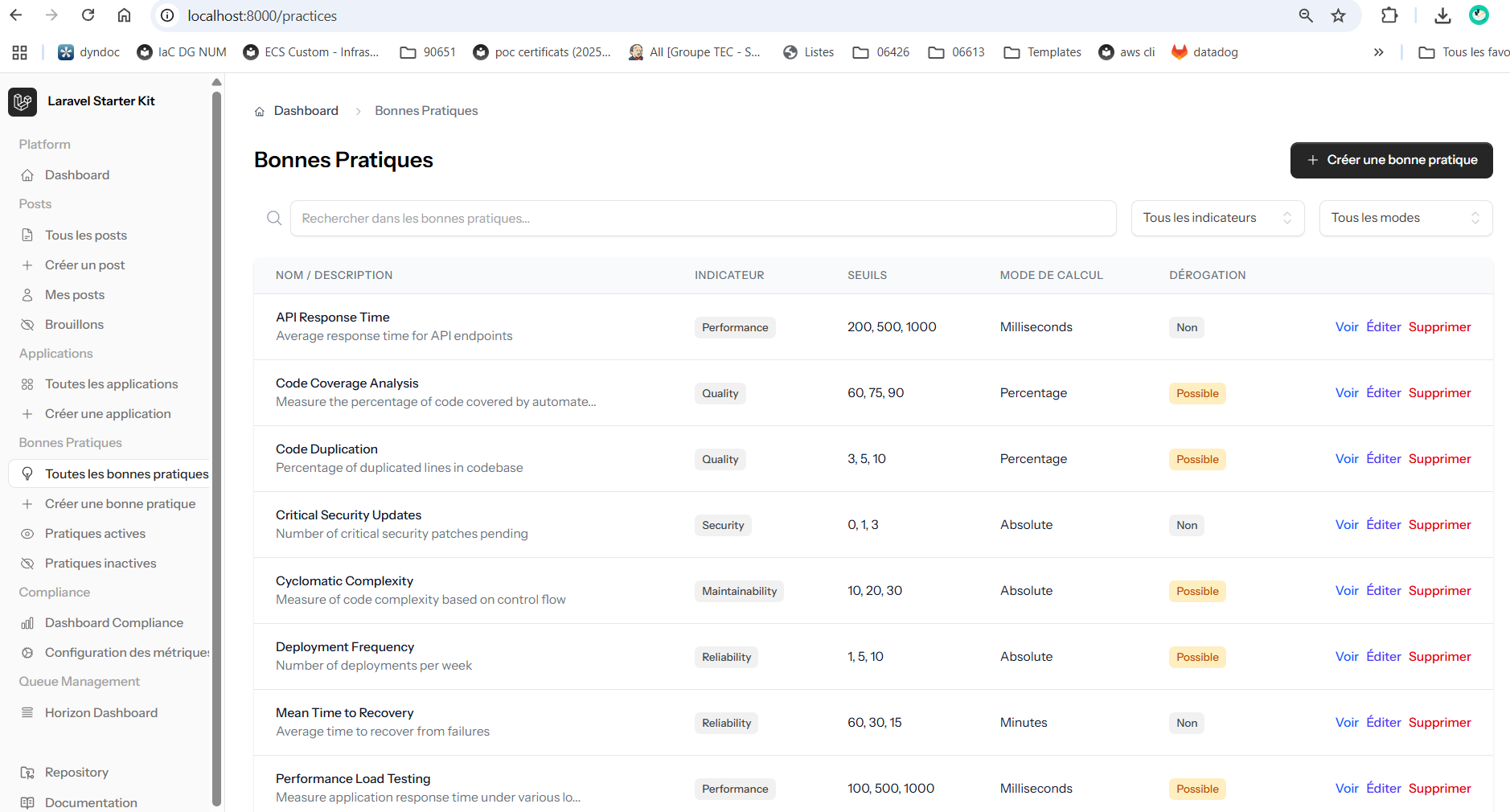
Task: Click the Créer une bonne pratique button
Action: (1391, 160)
